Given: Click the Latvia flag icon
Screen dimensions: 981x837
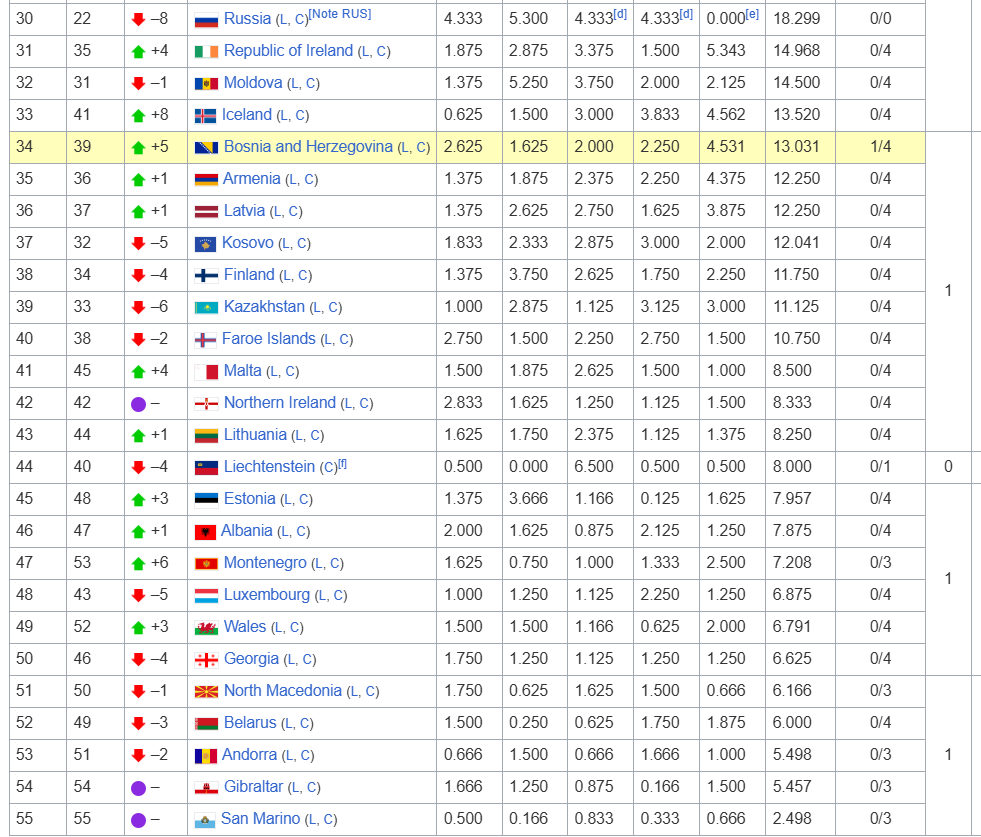Looking at the screenshot, I should tap(206, 211).
